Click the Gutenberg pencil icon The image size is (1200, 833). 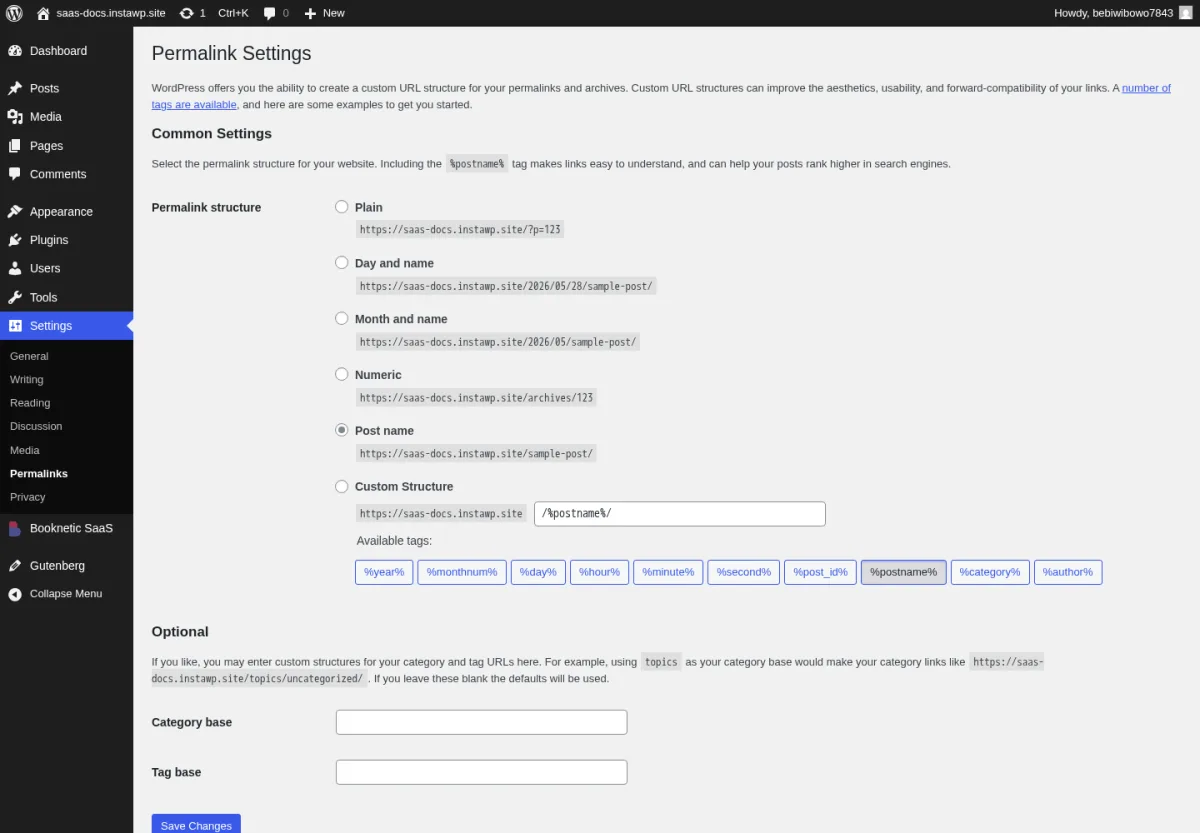coord(15,566)
